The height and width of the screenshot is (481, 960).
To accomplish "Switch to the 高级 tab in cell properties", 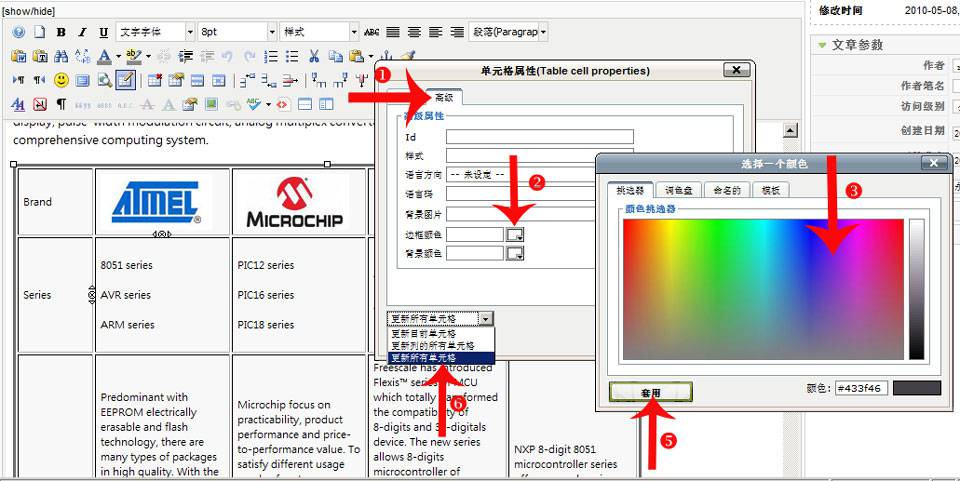I will 444,97.
